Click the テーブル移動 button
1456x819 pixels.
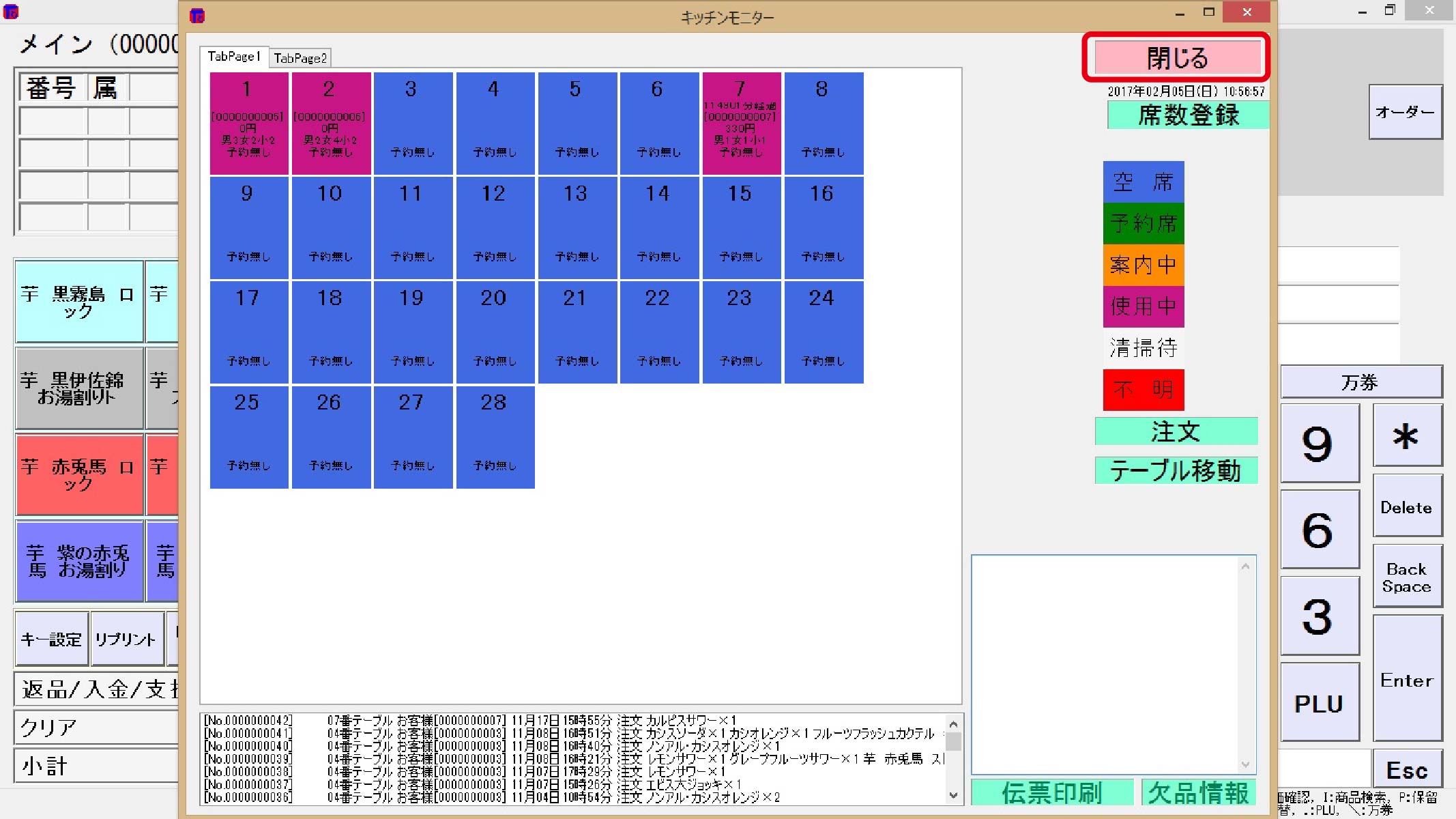(x=1175, y=470)
